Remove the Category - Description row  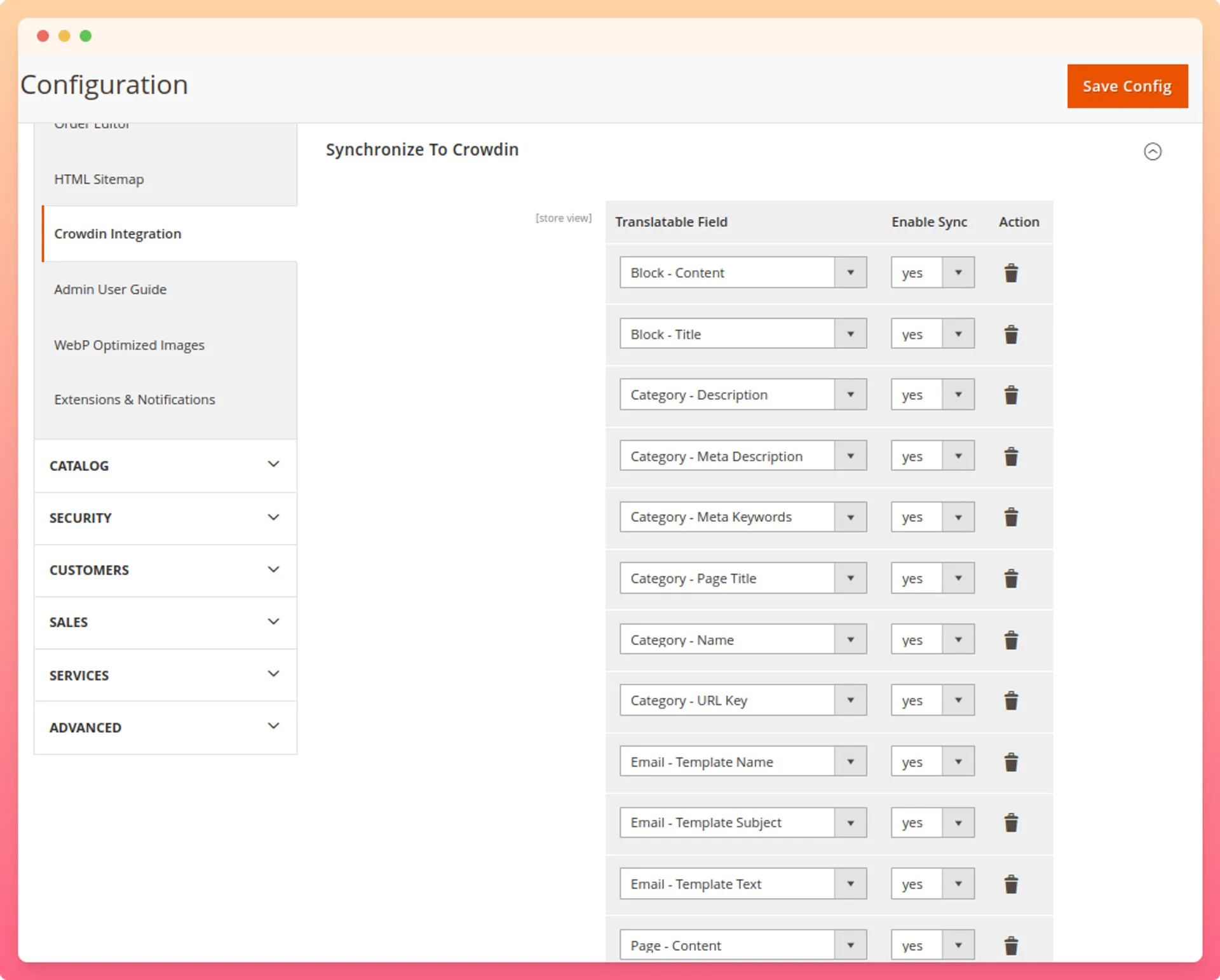[x=1011, y=395]
